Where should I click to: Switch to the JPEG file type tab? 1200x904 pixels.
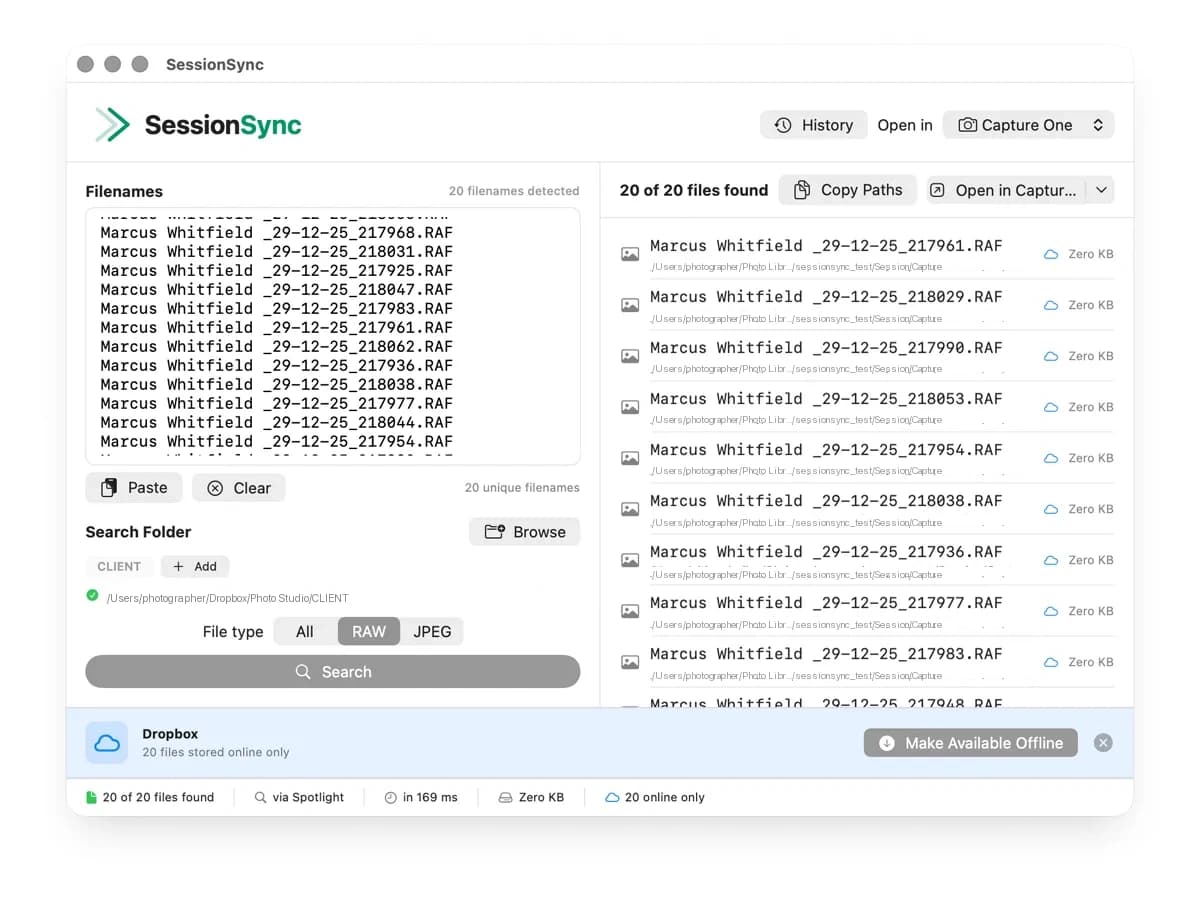pos(432,631)
